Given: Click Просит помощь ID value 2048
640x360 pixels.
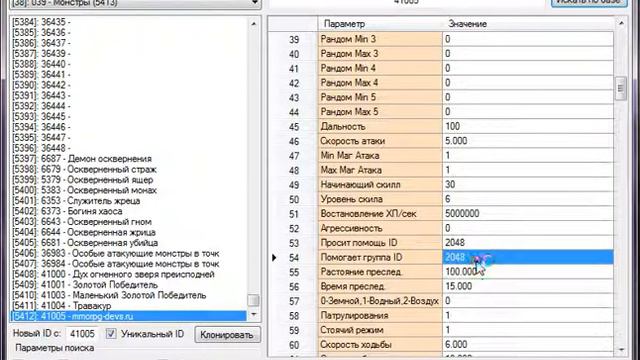Looking at the screenshot, I should coord(528,242).
